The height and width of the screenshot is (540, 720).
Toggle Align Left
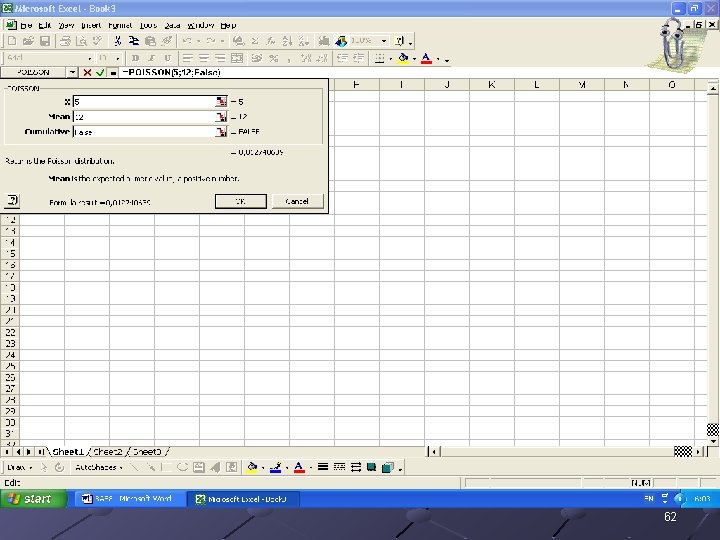click(x=187, y=58)
